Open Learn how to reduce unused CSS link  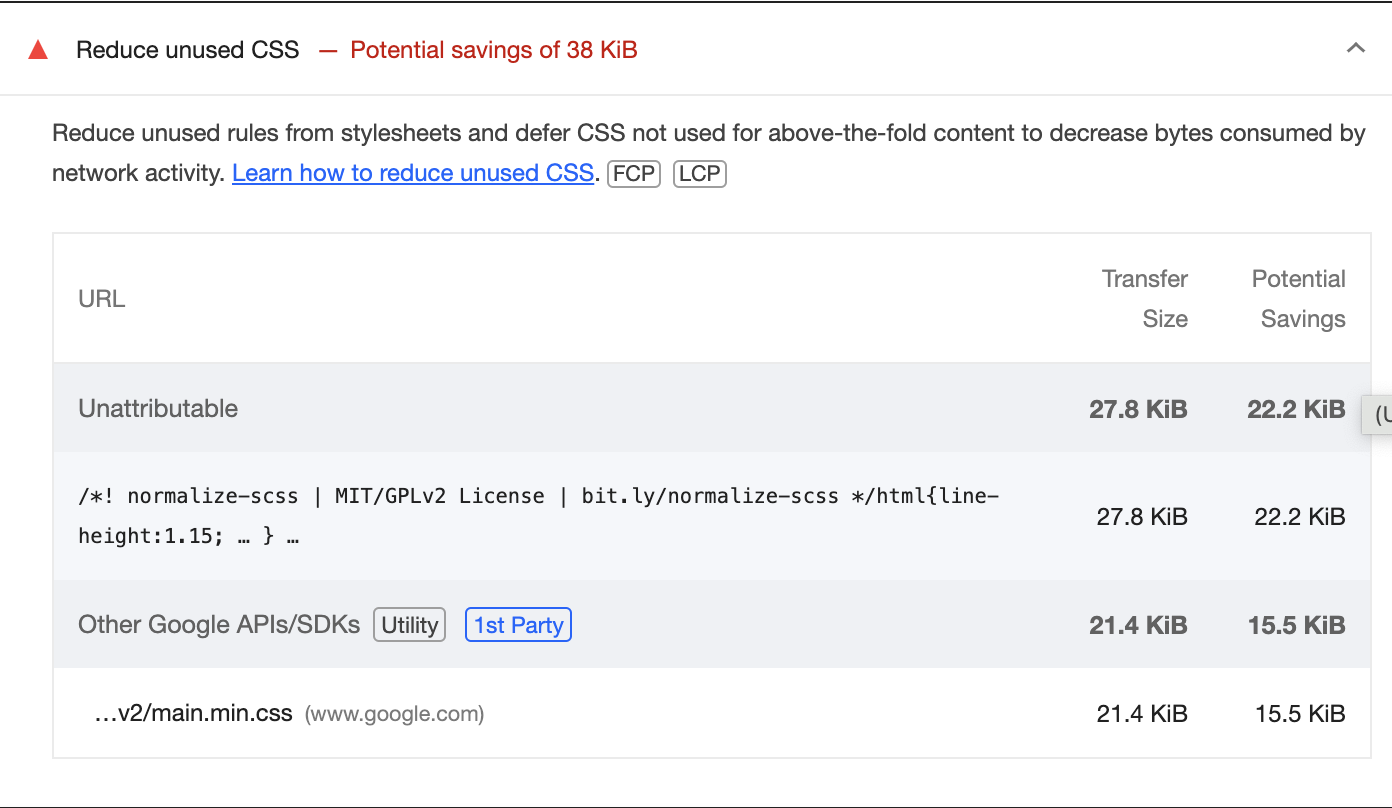click(x=413, y=173)
